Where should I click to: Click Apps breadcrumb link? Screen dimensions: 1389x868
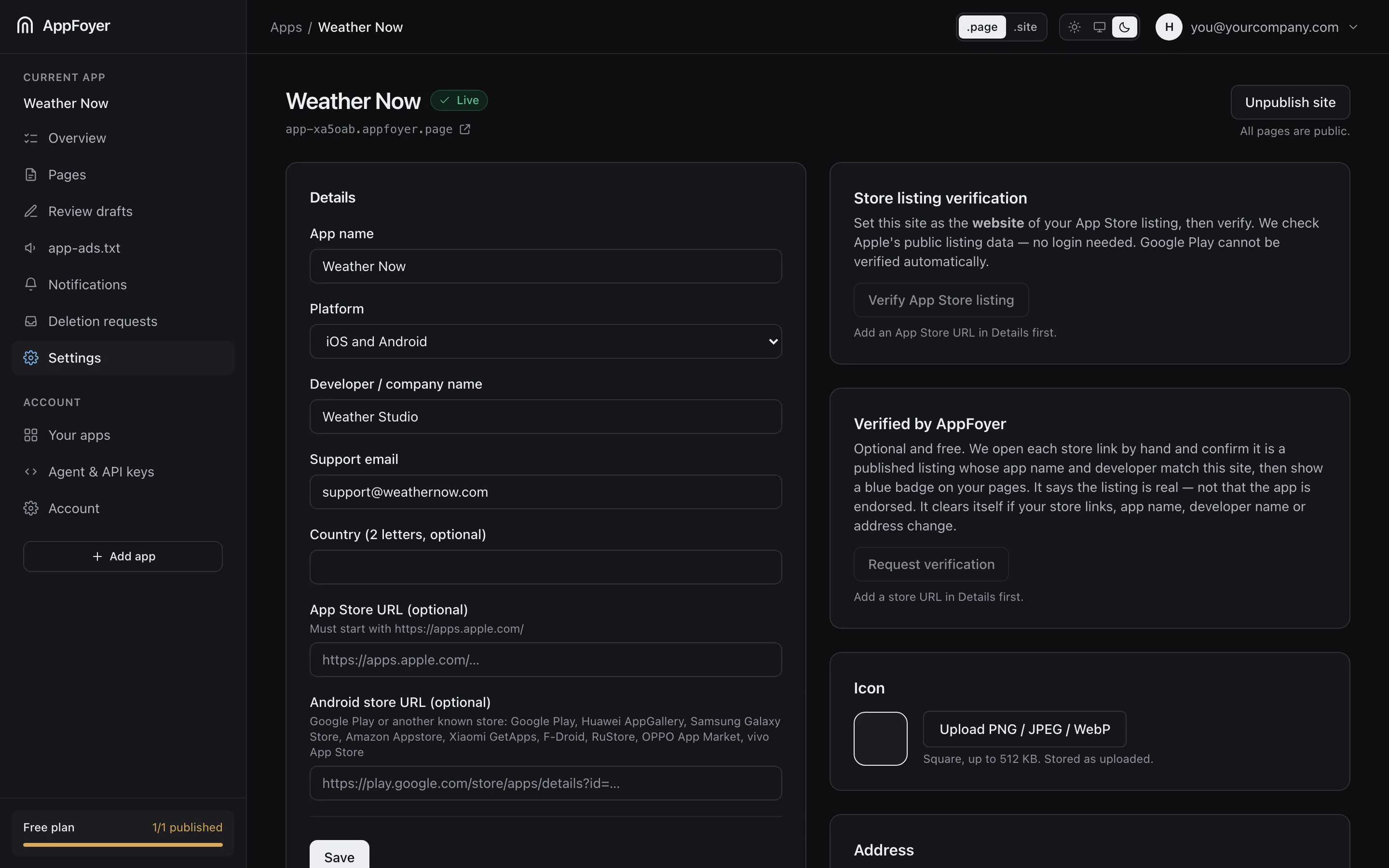[286, 27]
